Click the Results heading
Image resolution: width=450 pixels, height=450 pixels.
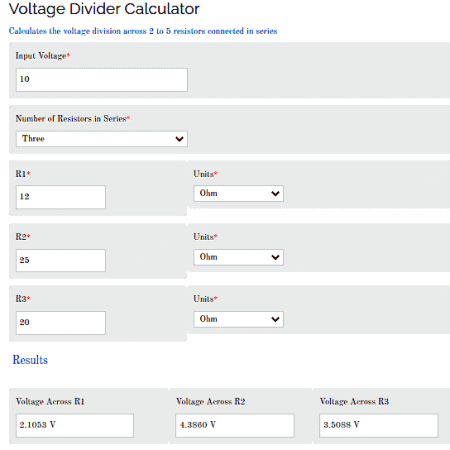click(x=30, y=360)
